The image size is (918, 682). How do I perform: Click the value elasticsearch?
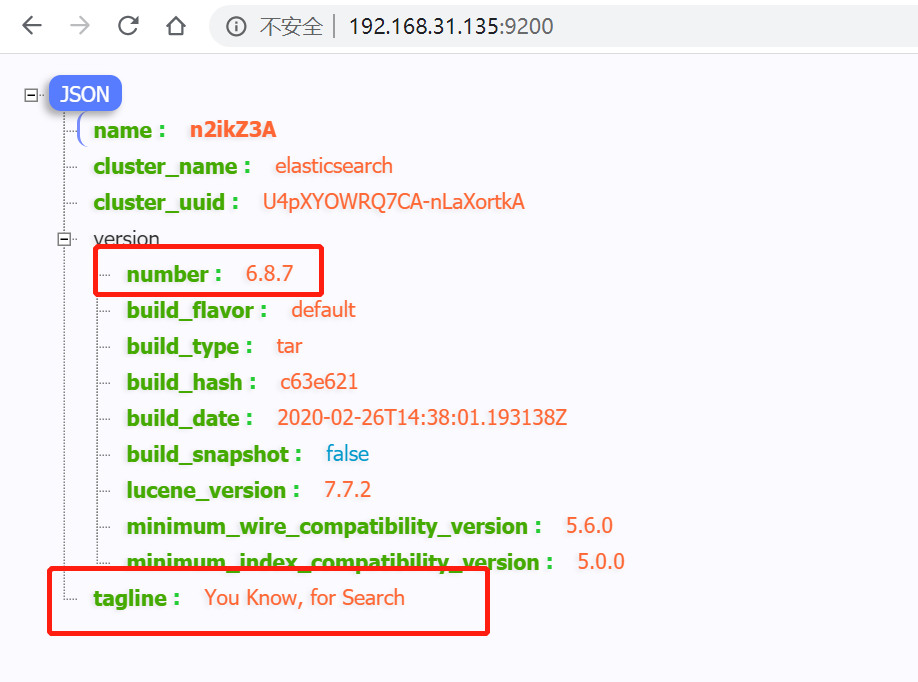[334, 166]
